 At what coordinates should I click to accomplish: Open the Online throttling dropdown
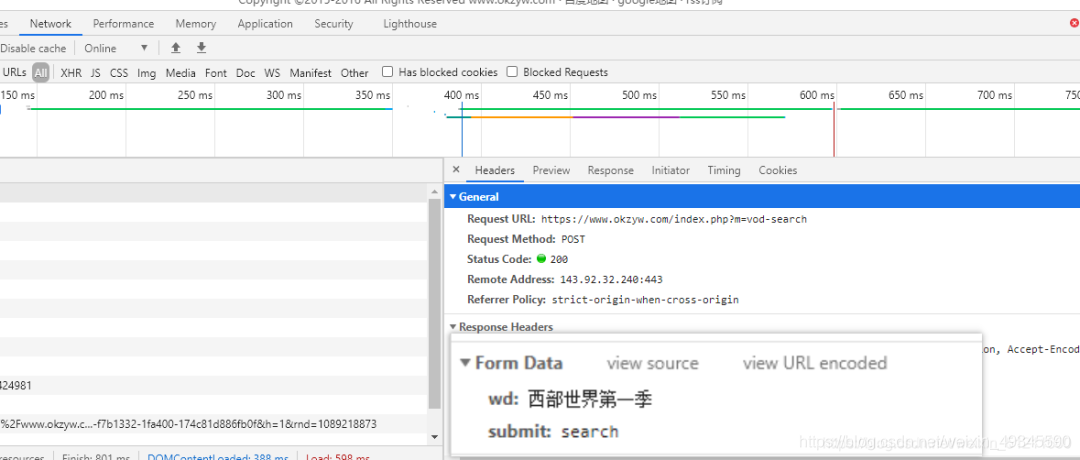(116, 48)
